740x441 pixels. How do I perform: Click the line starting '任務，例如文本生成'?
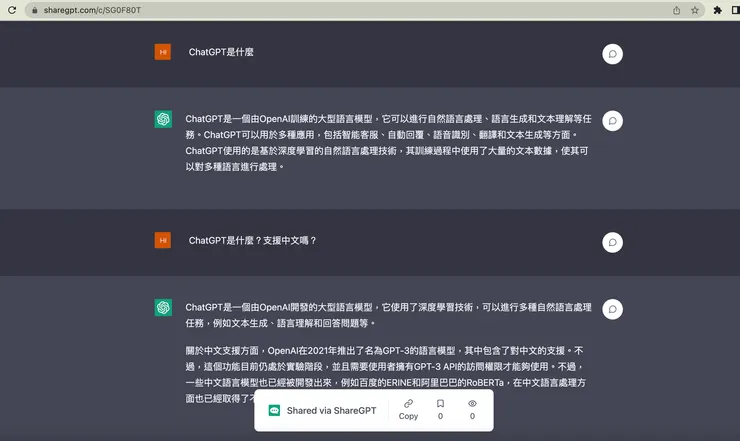[280, 323]
